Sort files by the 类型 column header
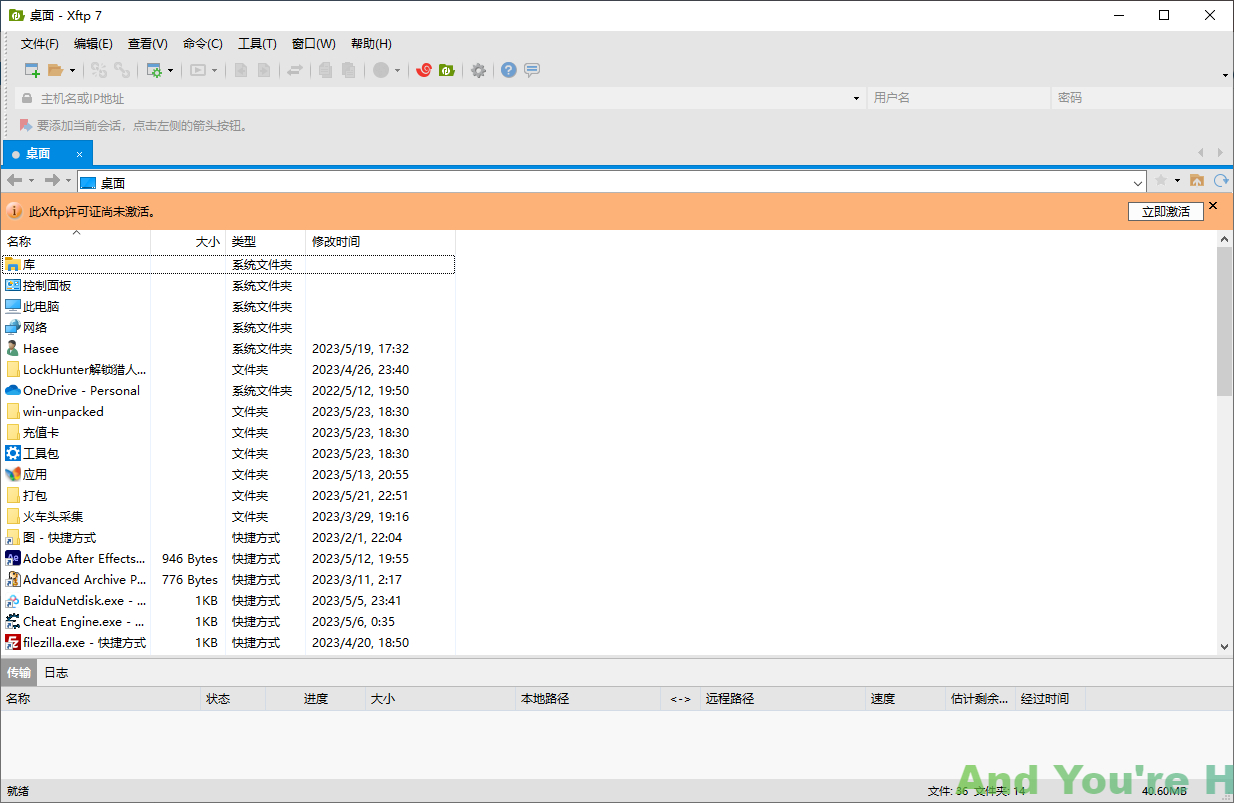Screen dimensions: 1234x803 click(266, 242)
